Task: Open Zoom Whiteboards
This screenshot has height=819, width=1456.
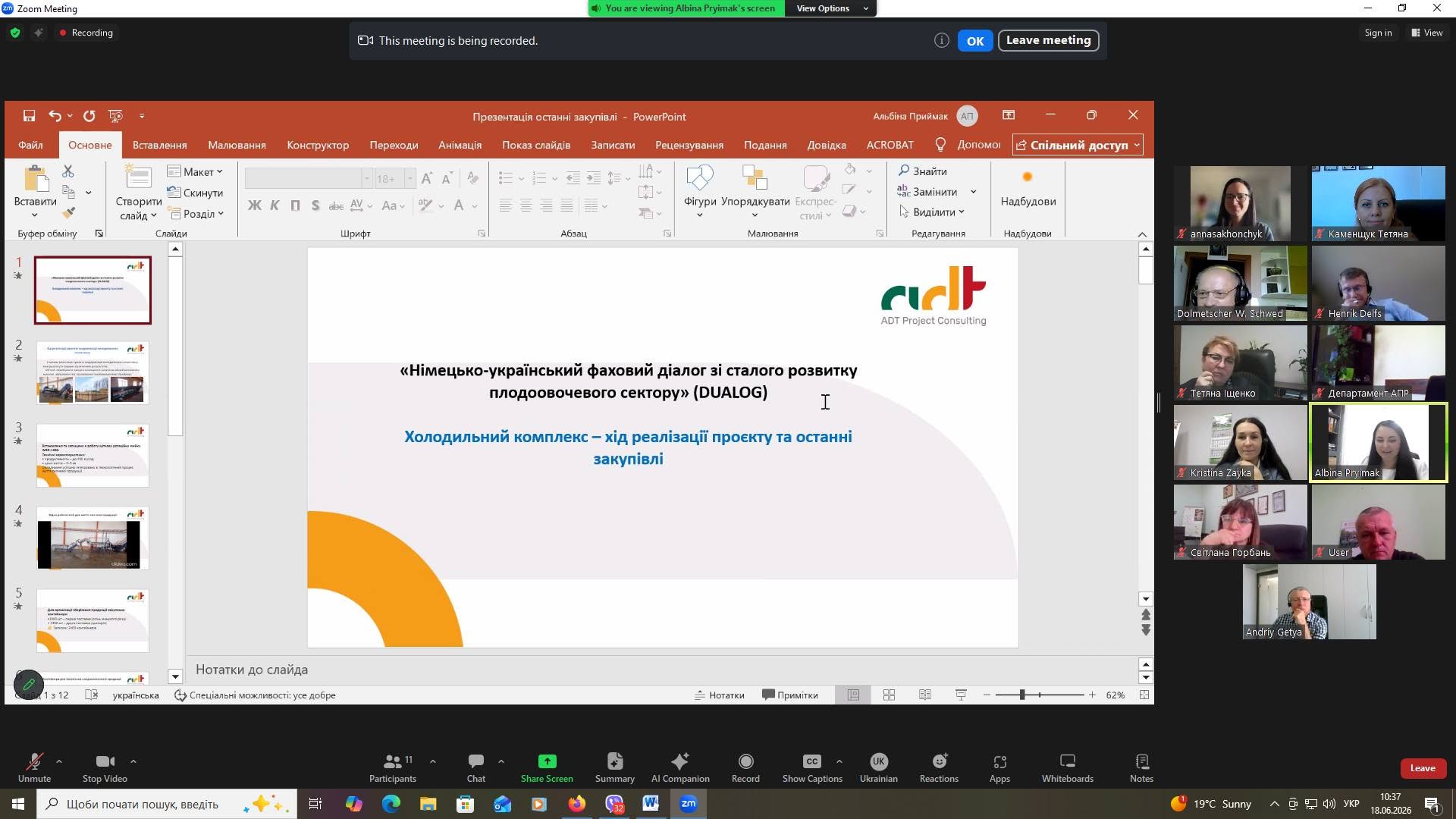Action: pyautogui.click(x=1067, y=767)
